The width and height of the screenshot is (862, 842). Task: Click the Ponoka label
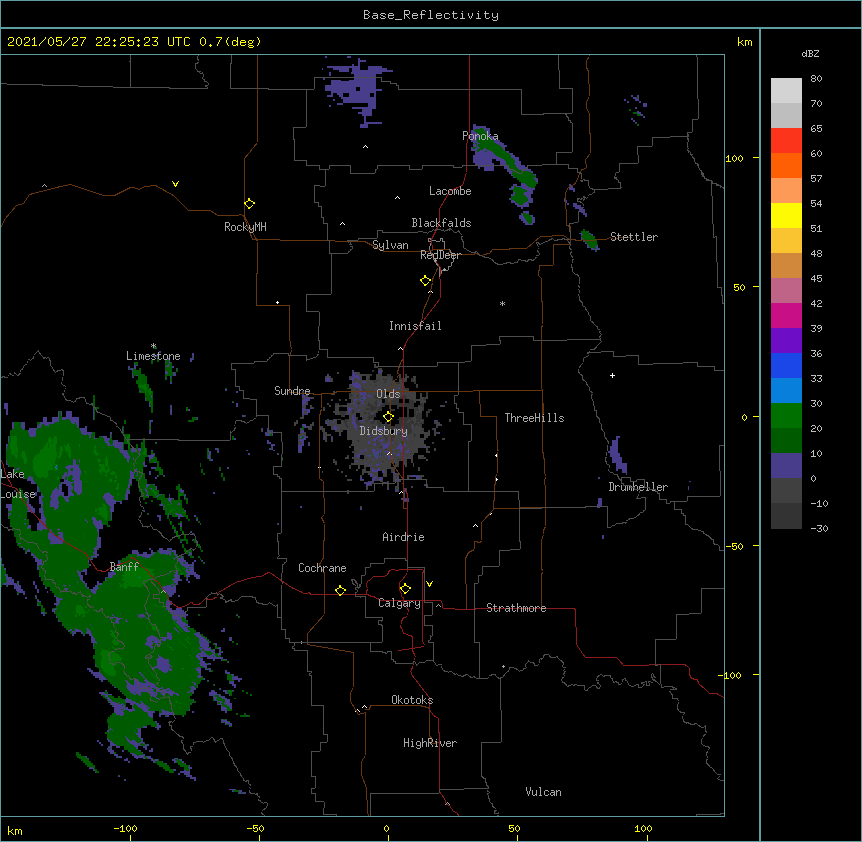point(480,136)
